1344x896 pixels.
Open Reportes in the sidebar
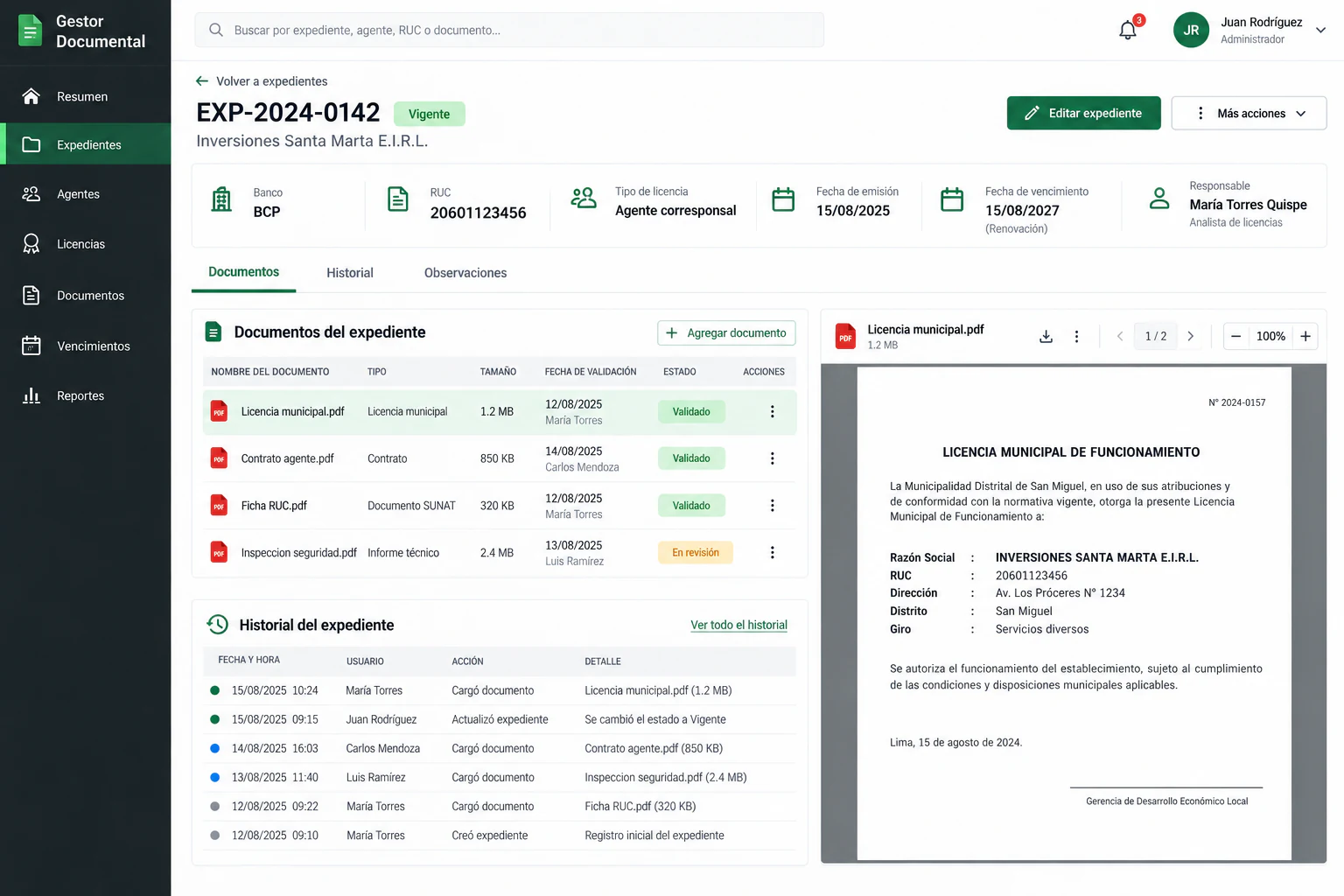click(x=85, y=395)
